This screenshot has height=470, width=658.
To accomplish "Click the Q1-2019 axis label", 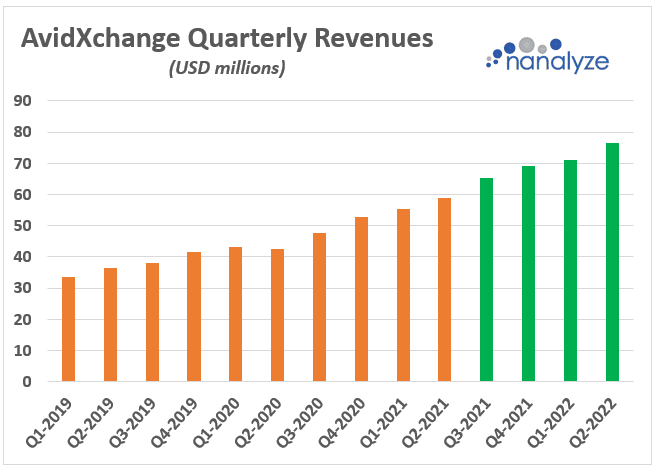I will click(x=49, y=422).
